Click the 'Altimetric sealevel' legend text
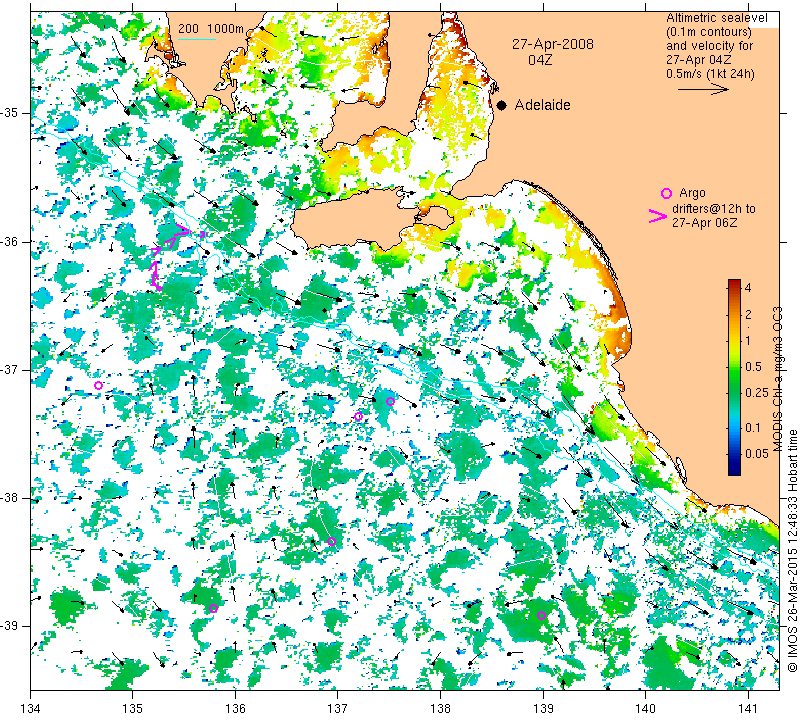 click(716, 18)
